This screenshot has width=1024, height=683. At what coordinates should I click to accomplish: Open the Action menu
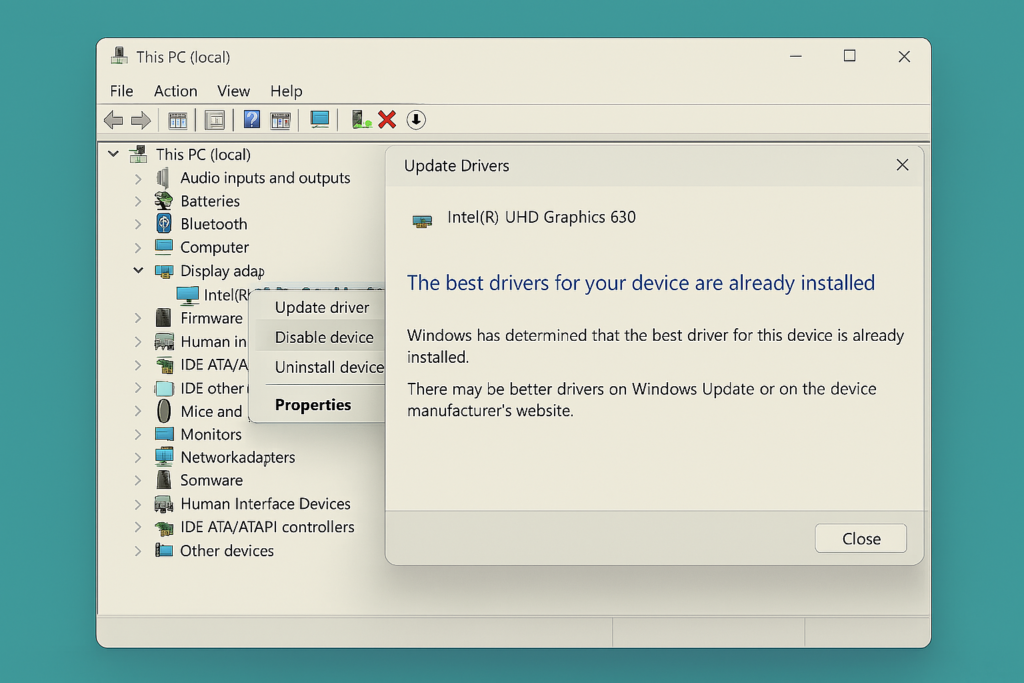pos(176,91)
